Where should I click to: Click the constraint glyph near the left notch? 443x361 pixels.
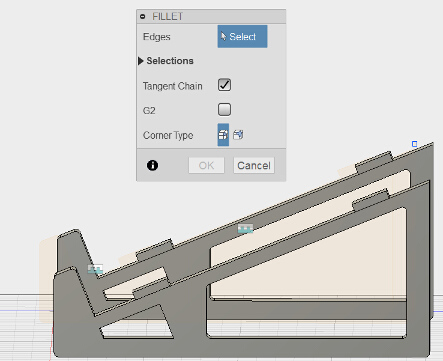(95, 269)
